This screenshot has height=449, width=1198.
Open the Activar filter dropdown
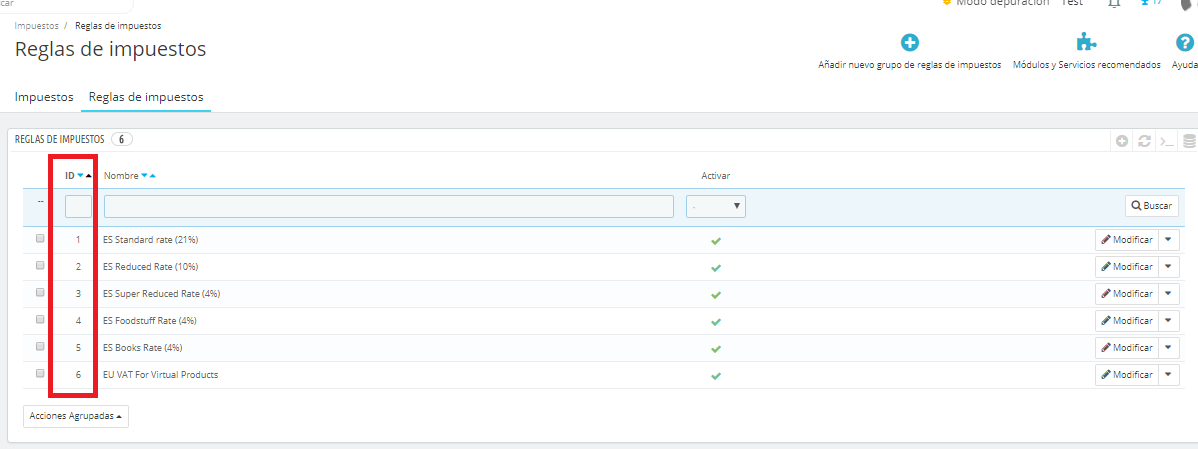(x=716, y=206)
